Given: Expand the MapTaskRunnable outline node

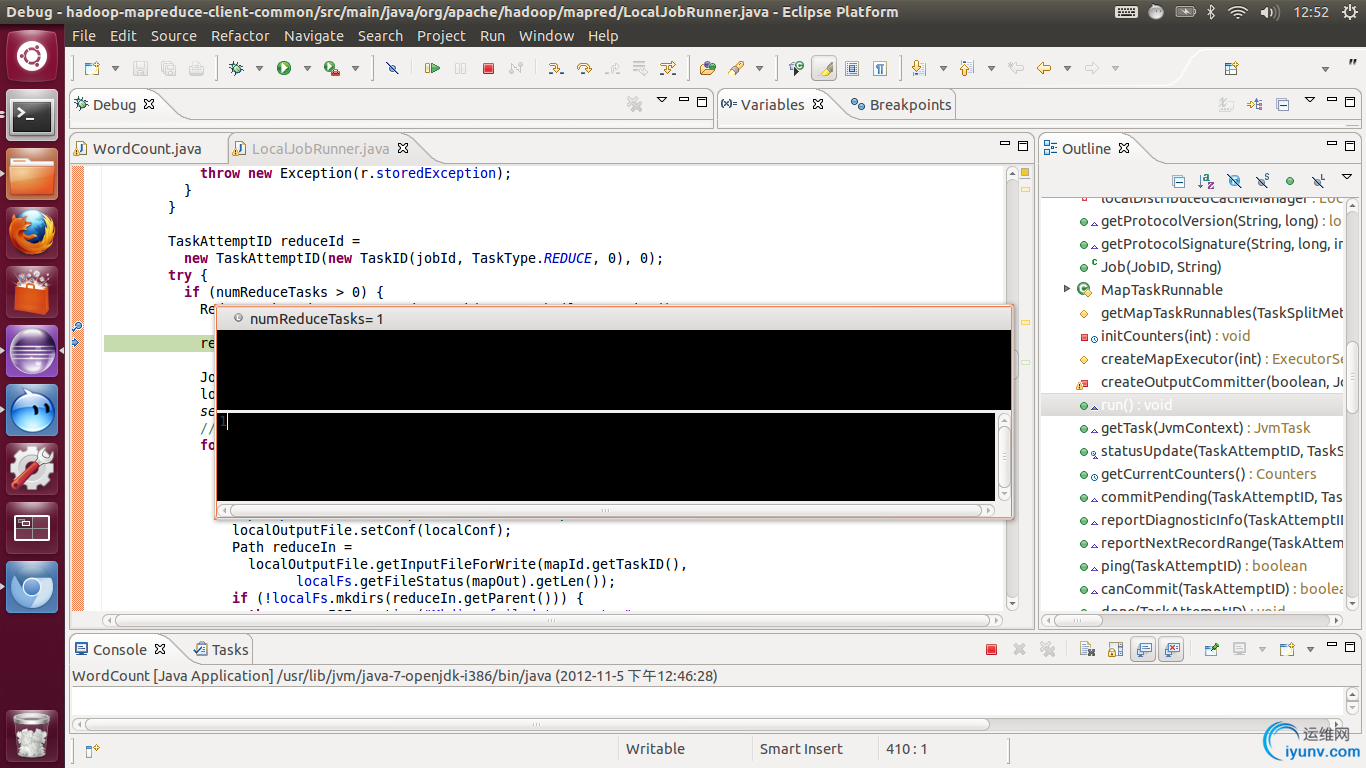Looking at the screenshot, I should pyautogui.click(x=1067, y=289).
